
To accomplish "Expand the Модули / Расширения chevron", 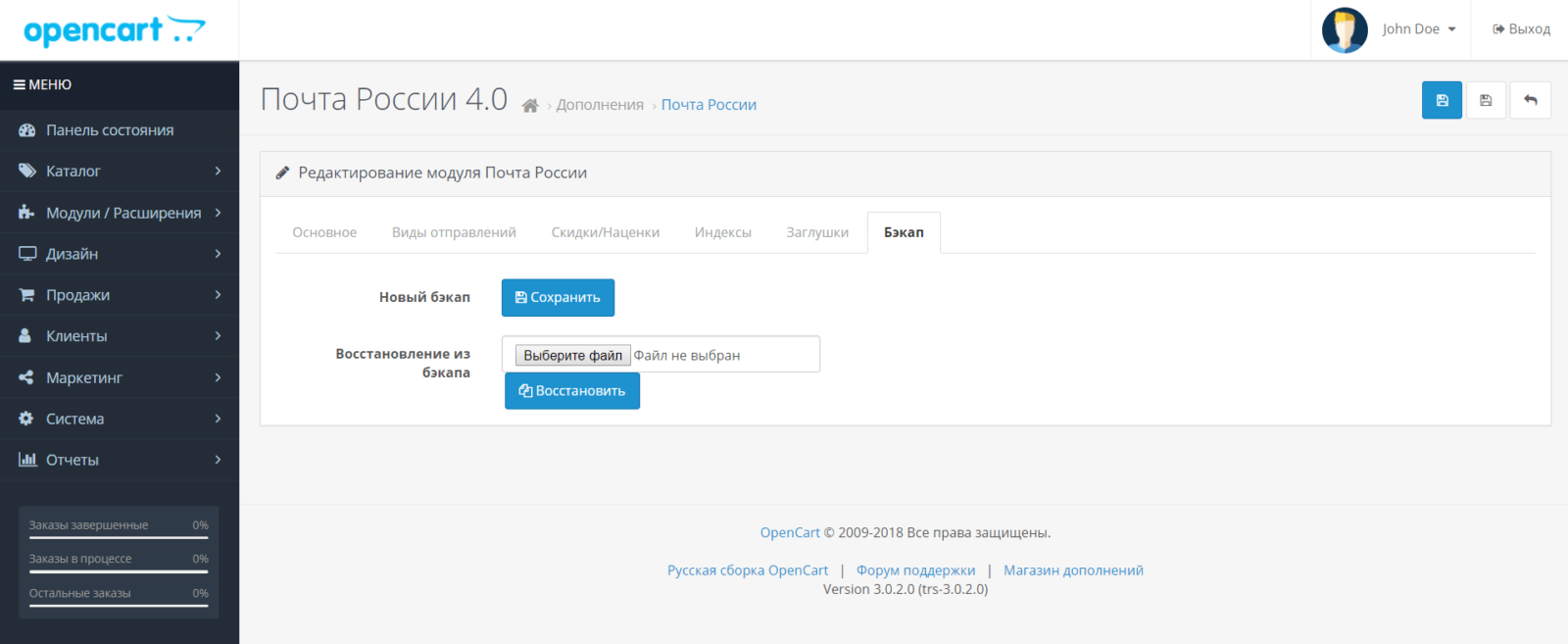I will point(218,213).
